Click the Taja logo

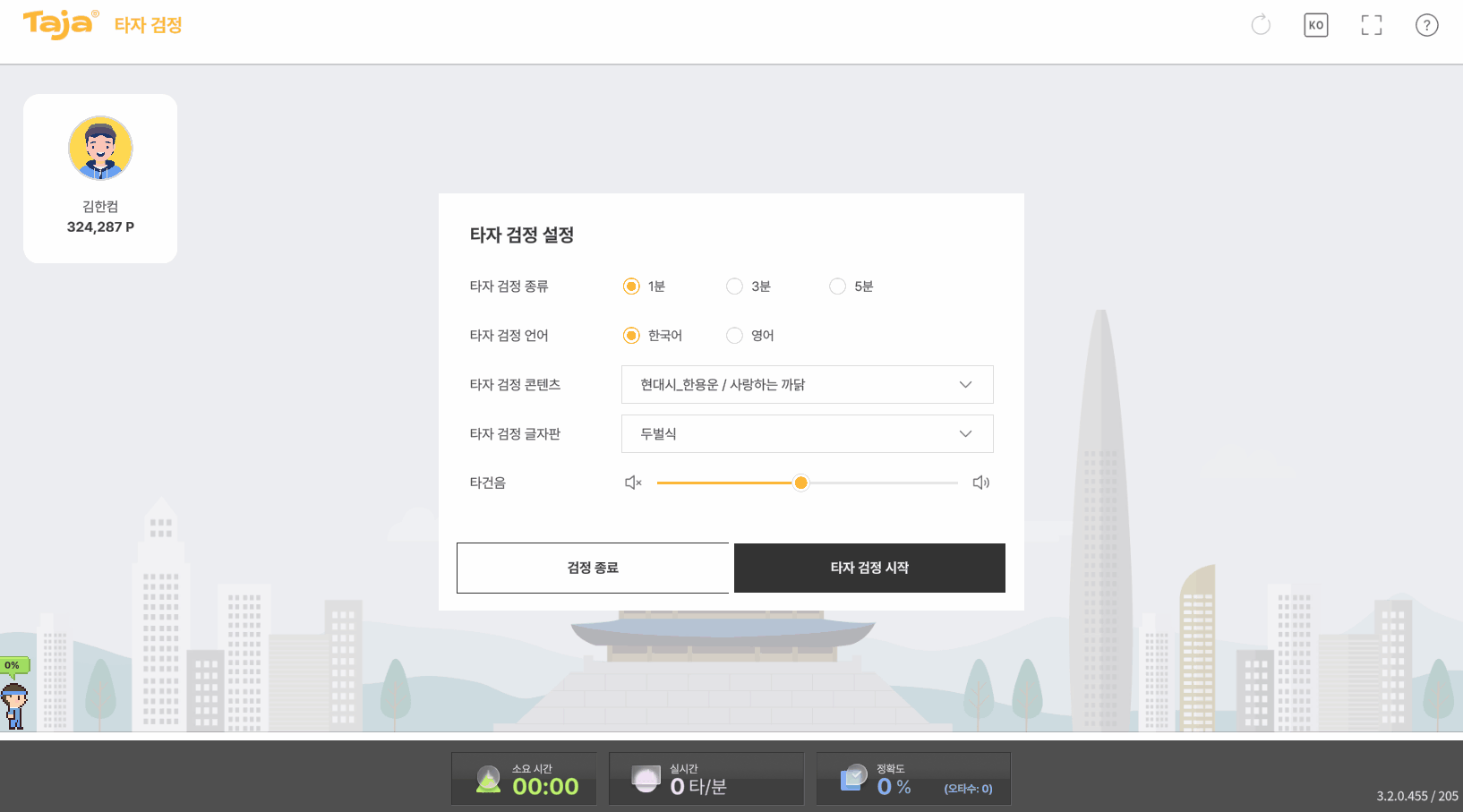pos(61,24)
